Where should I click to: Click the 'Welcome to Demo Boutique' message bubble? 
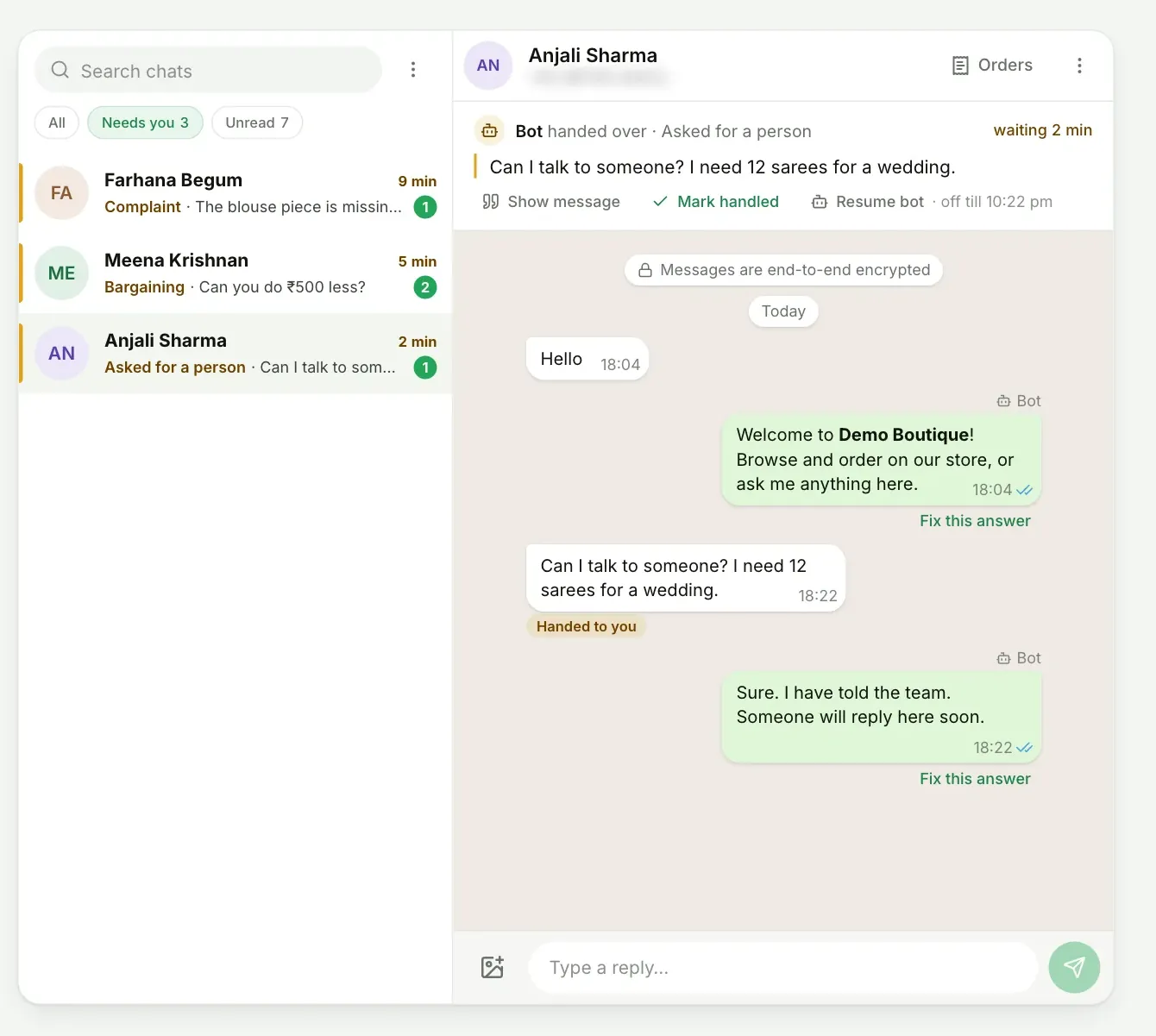pos(882,460)
